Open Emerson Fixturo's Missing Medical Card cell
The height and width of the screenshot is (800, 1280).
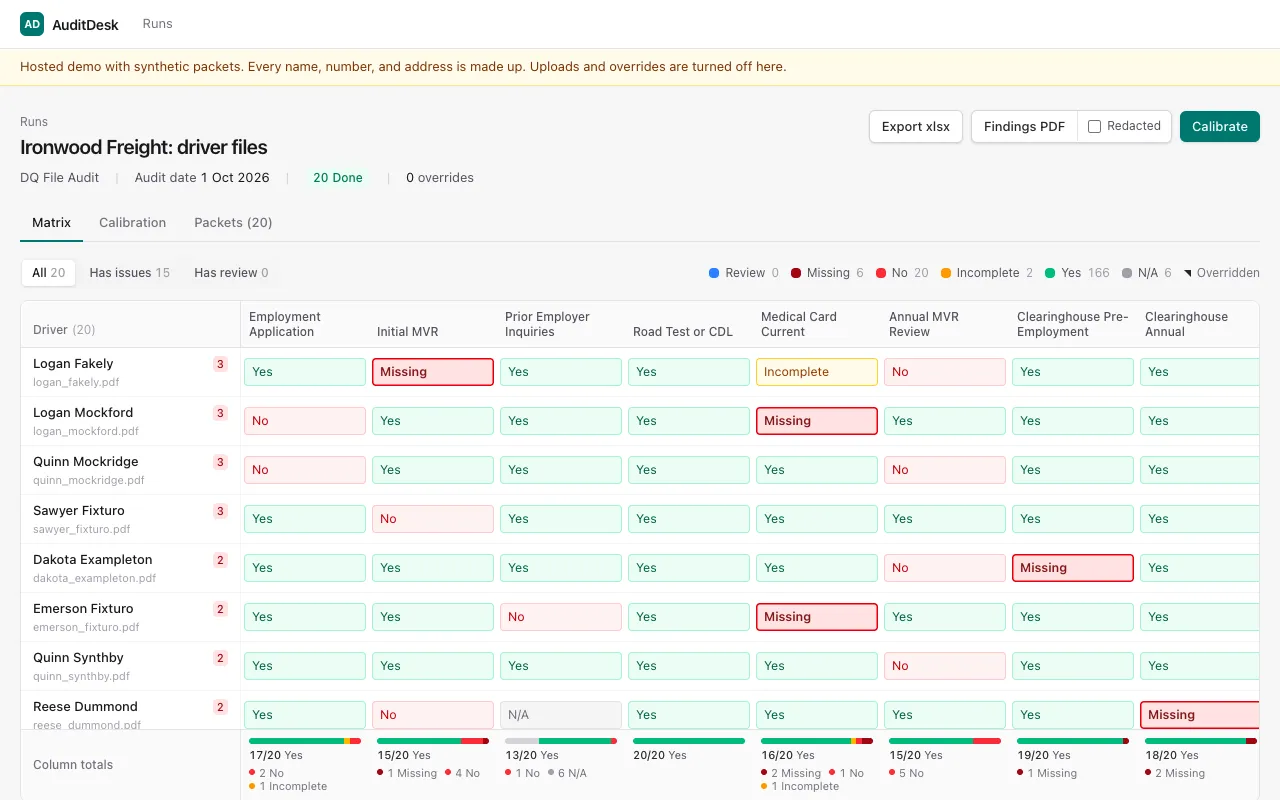(x=817, y=617)
